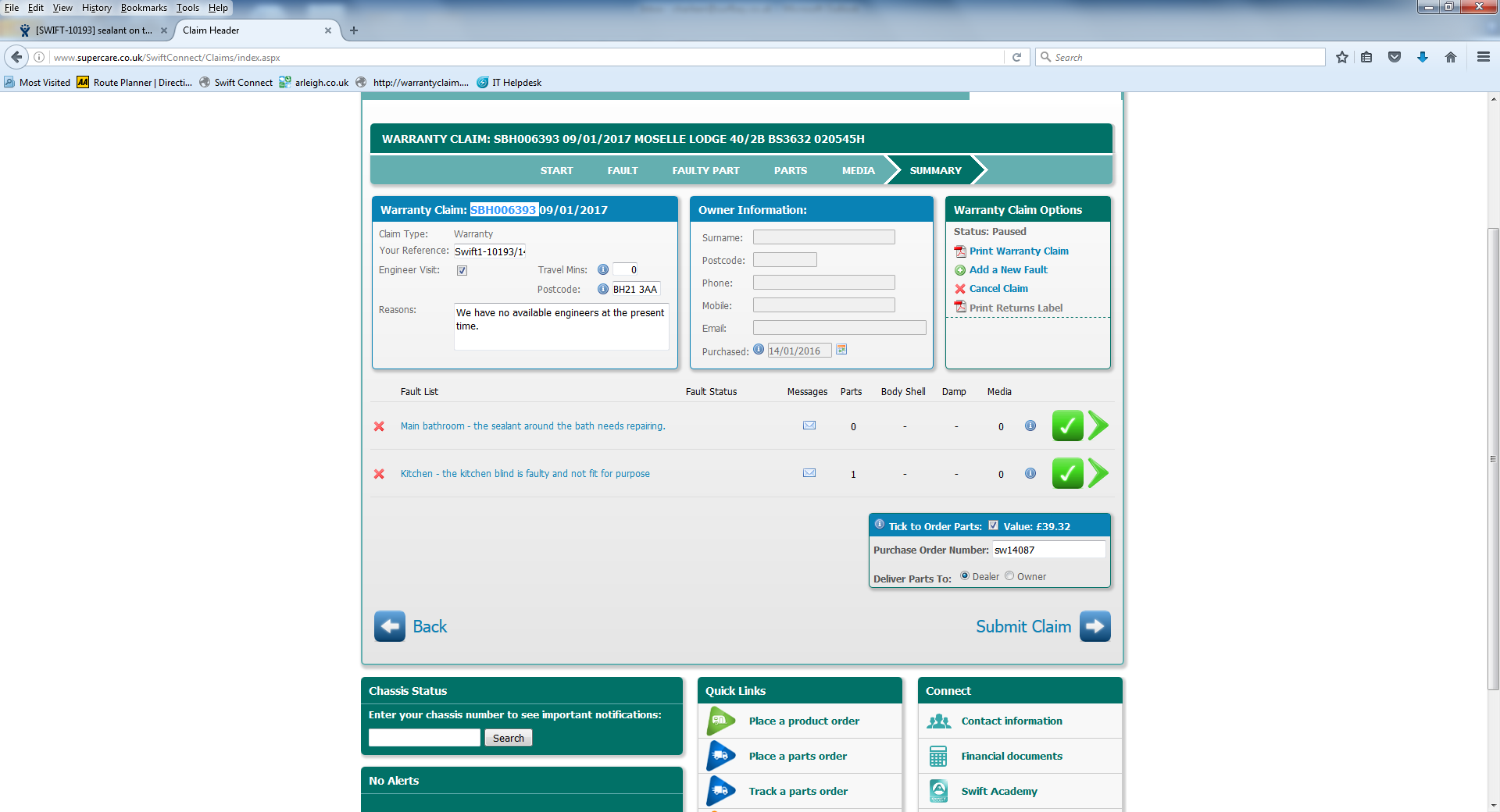Click the vertical page scrollbar
Screen dimensions: 1500x812
(1493, 459)
